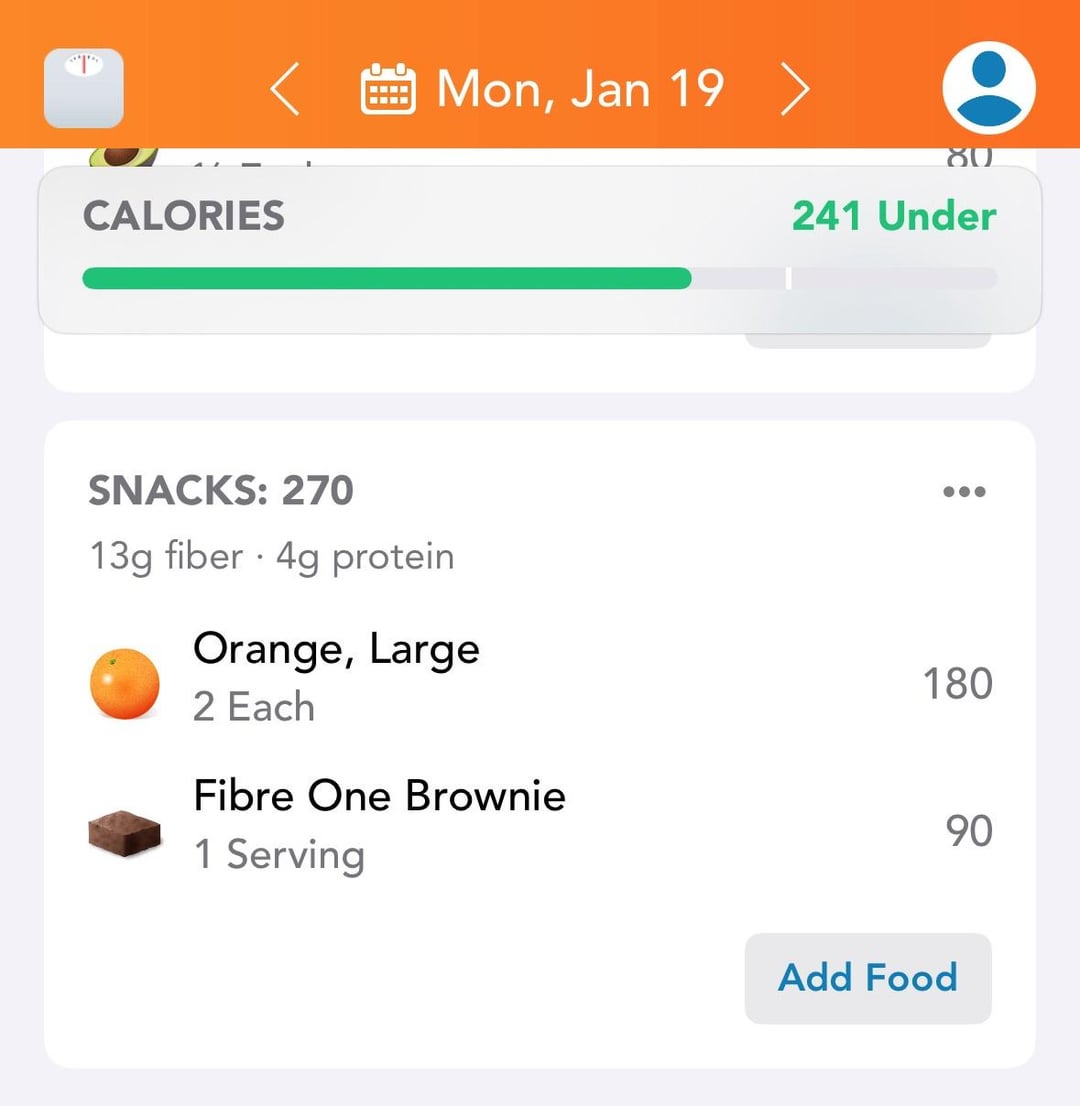Tap the 90 calorie value for brownie

[968, 831]
